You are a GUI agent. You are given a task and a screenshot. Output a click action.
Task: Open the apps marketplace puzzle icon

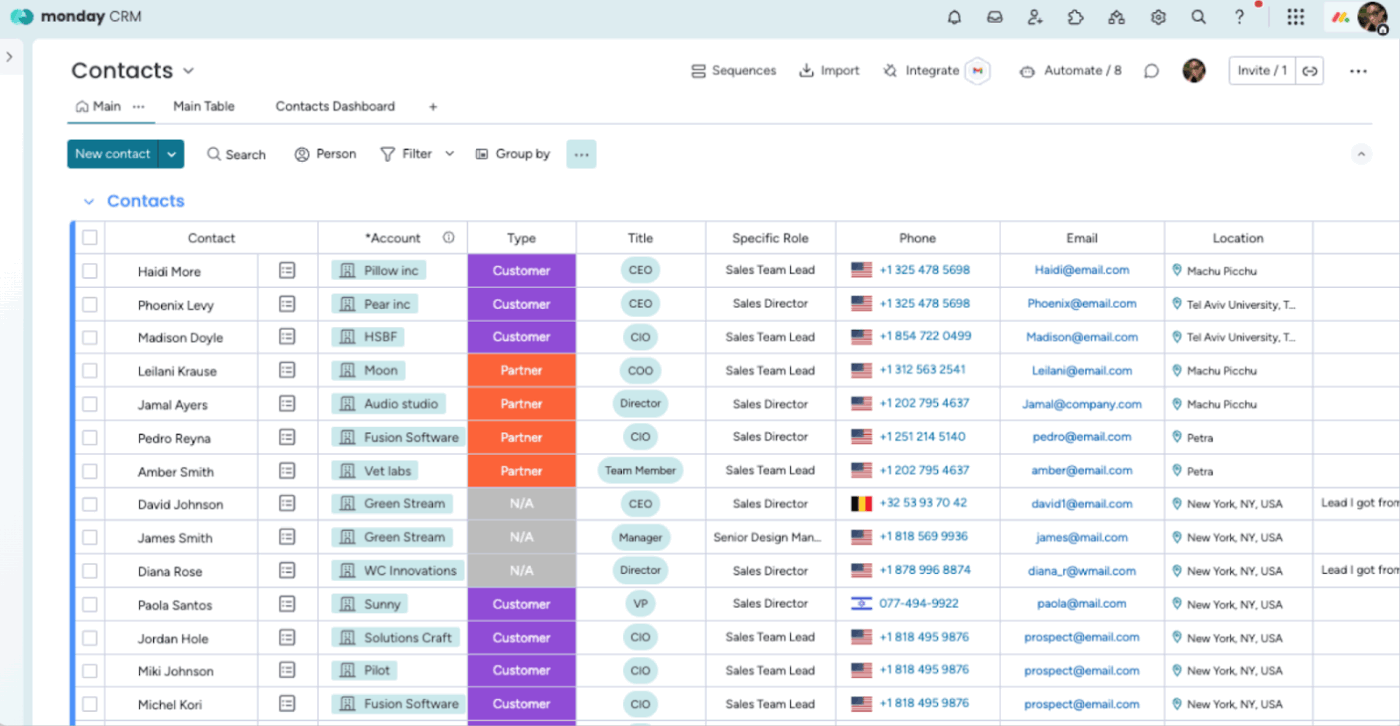tap(1075, 17)
